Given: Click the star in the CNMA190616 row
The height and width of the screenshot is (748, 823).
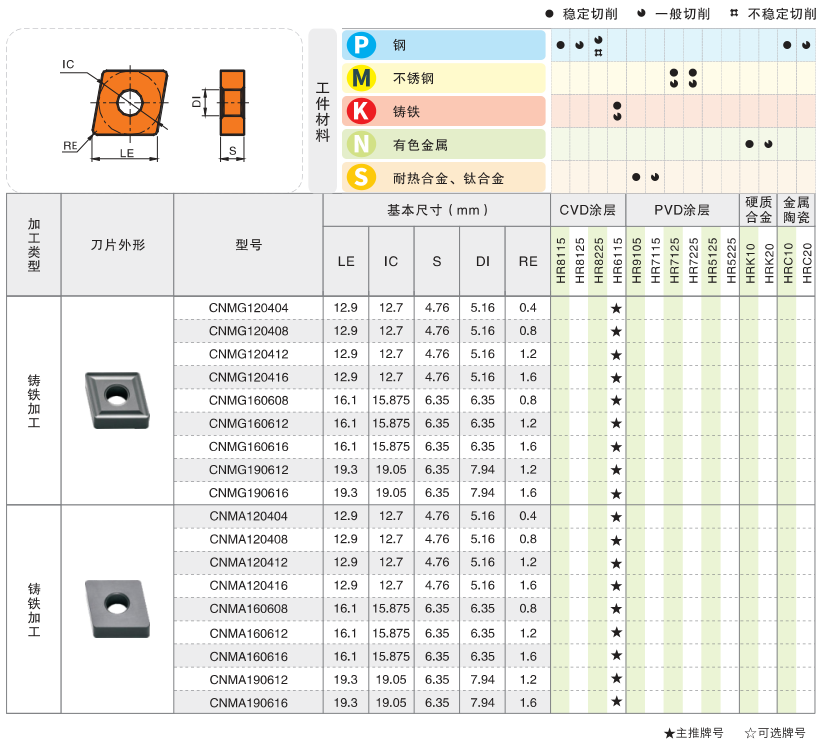Looking at the screenshot, I should click(x=616, y=702).
